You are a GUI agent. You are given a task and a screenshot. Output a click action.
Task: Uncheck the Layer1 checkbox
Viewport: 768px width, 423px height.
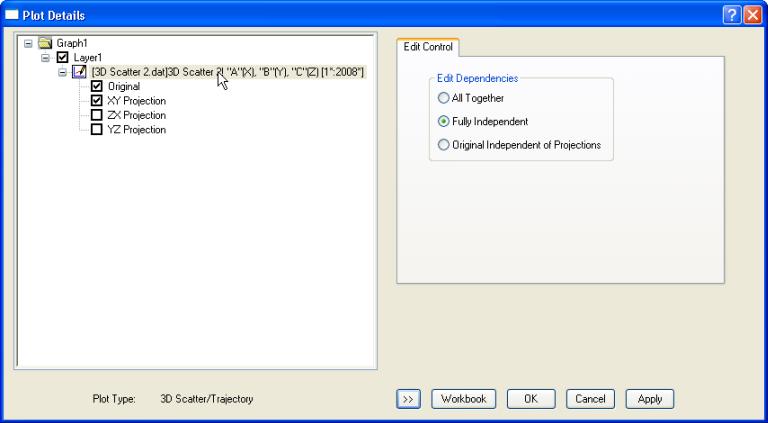coord(62,58)
